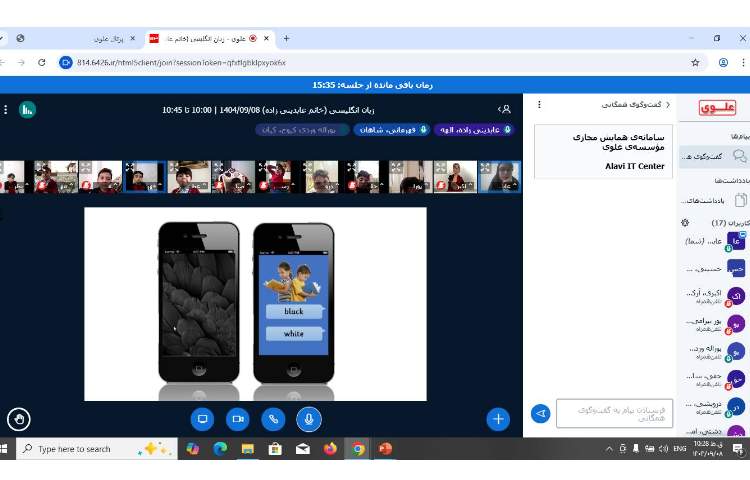Click the public chat message input field
This screenshot has height=480, width=750.
coord(614,413)
